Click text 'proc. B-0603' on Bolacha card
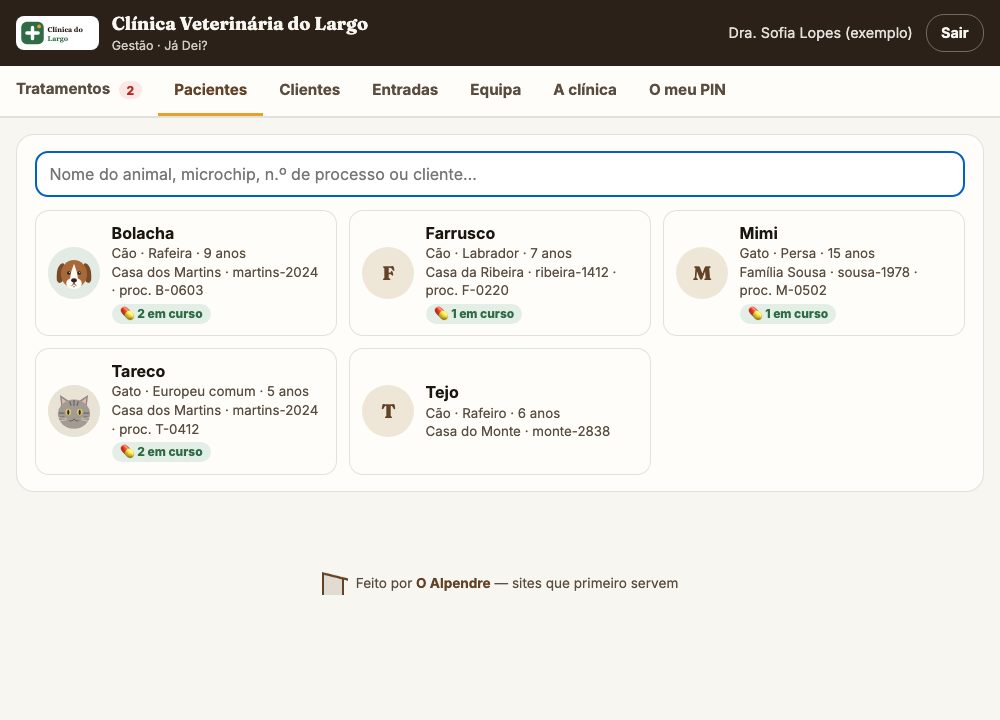 point(161,291)
